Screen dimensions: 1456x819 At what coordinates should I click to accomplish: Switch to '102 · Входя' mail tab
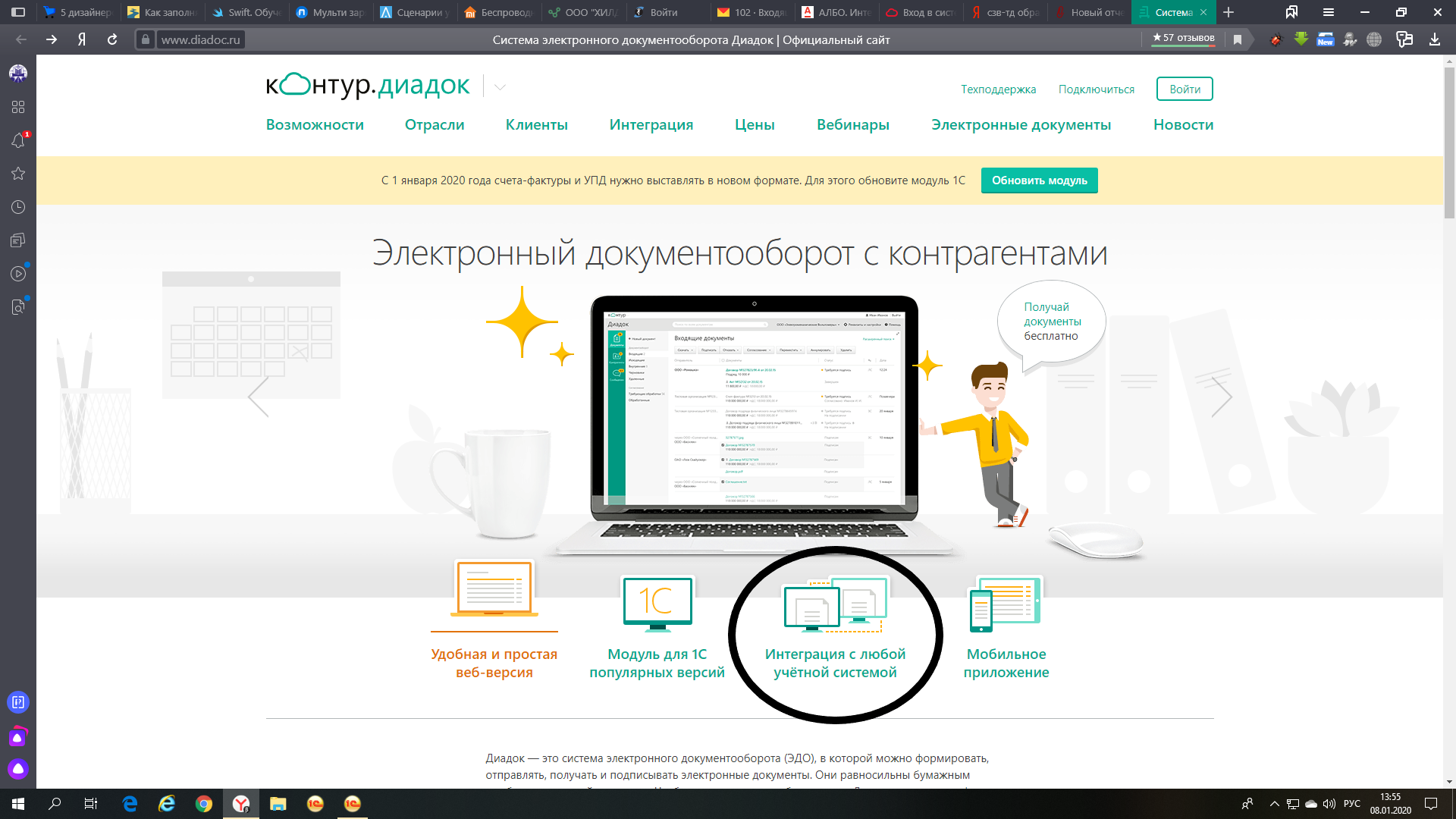(x=752, y=12)
